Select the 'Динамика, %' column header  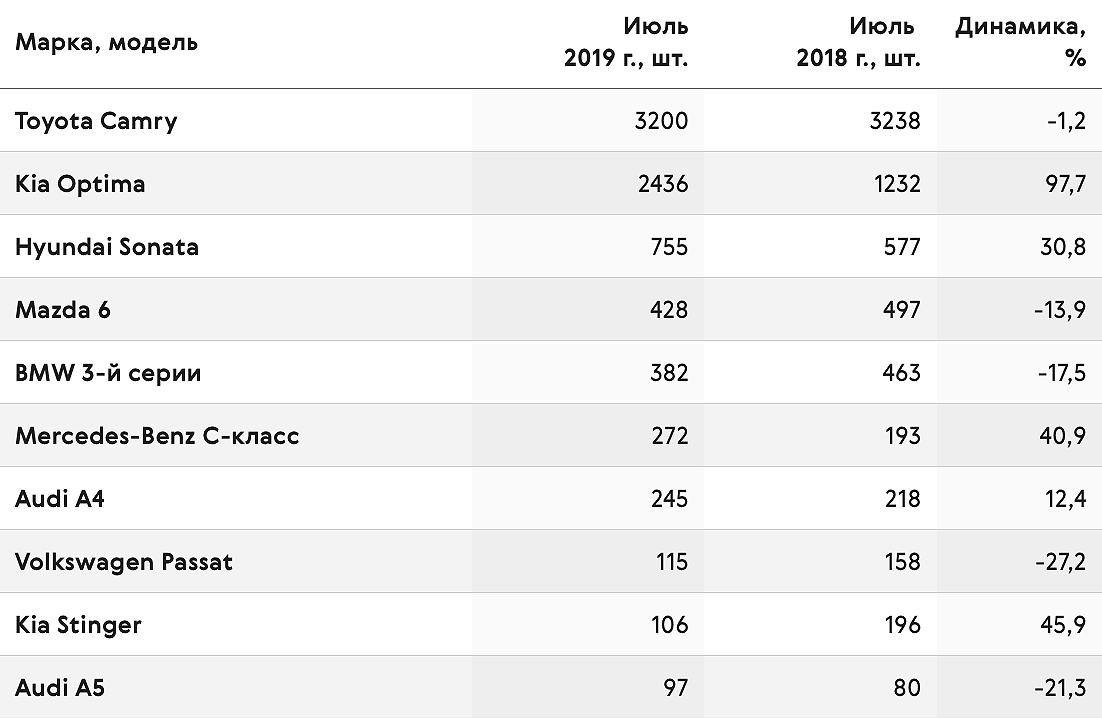click(x=1020, y=42)
